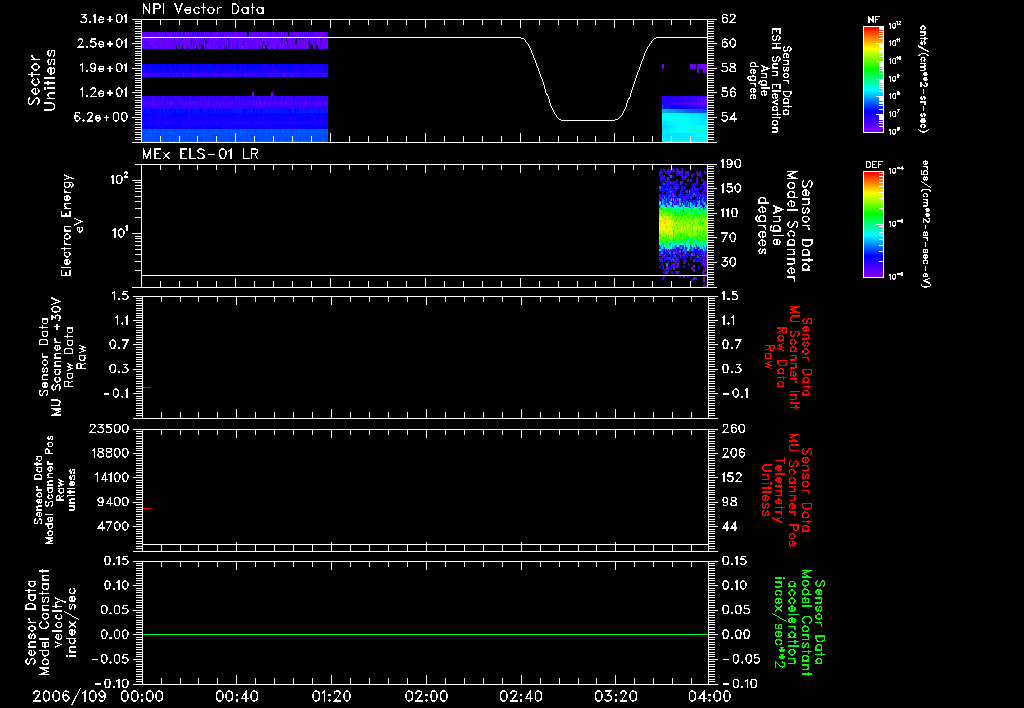Image resolution: width=1024 pixels, height=708 pixels.
Task: Click the Model Scanner Pos Raw axis label
Action: (x=55, y=490)
